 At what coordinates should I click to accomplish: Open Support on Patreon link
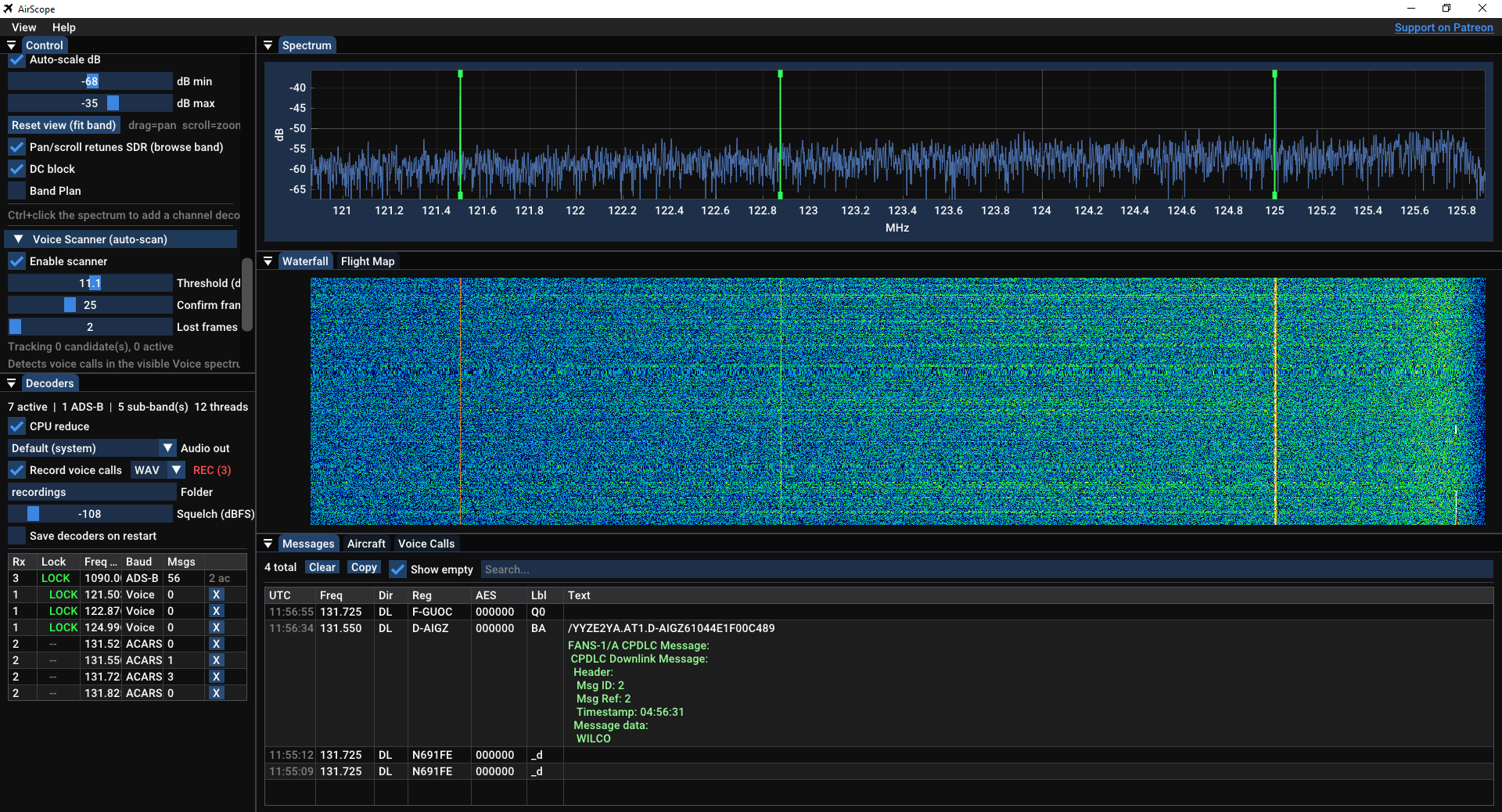tap(1443, 27)
